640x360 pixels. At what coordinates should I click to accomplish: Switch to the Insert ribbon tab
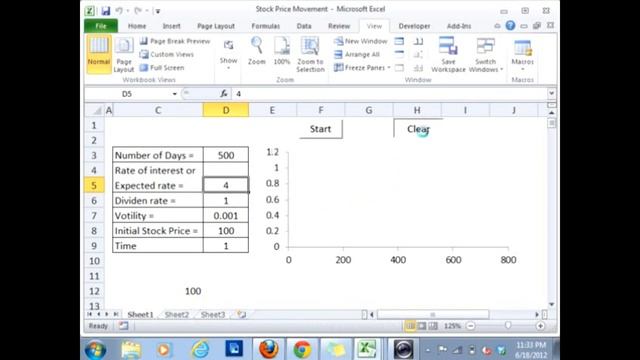[171, 26]
